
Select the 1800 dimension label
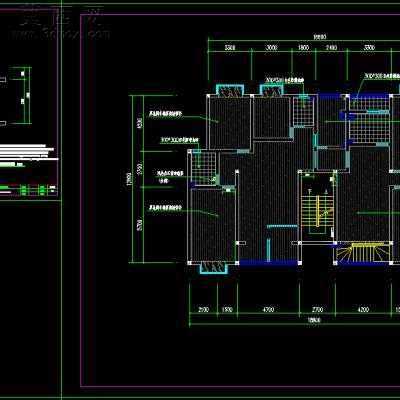pyautogui.click(x=303, y=48)
